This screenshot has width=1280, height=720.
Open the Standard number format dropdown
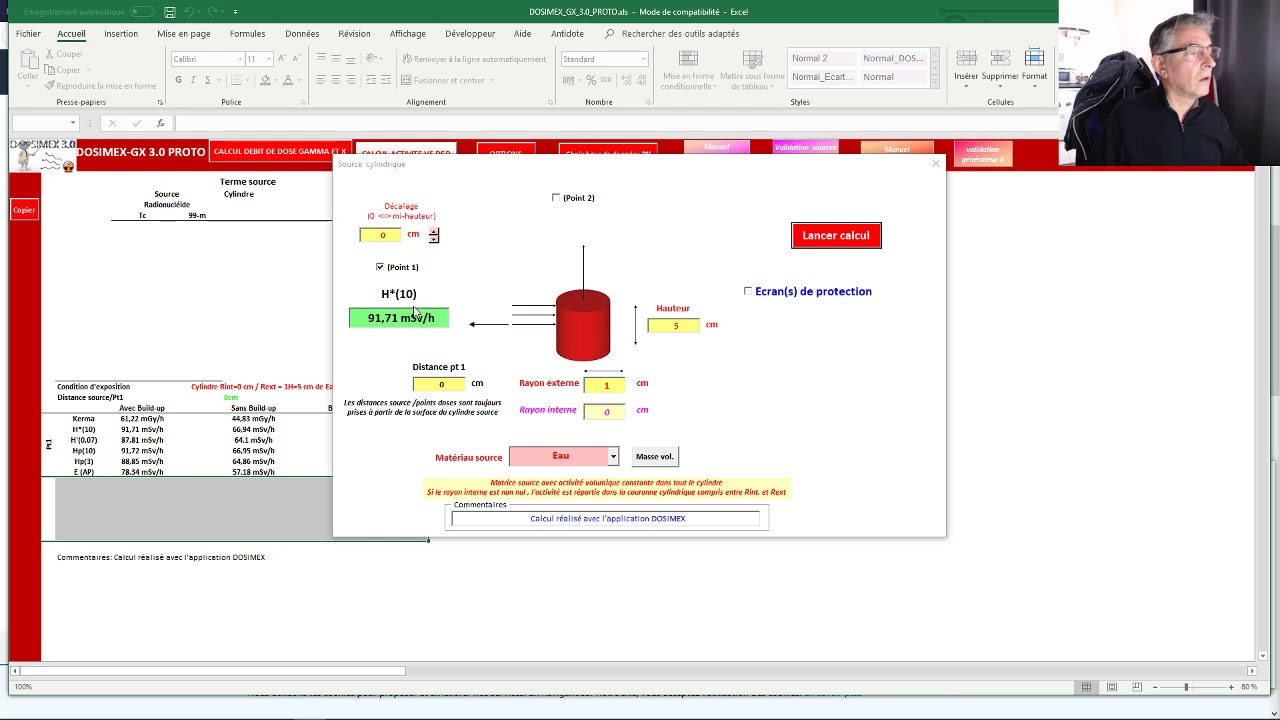(x=642, y=59)
